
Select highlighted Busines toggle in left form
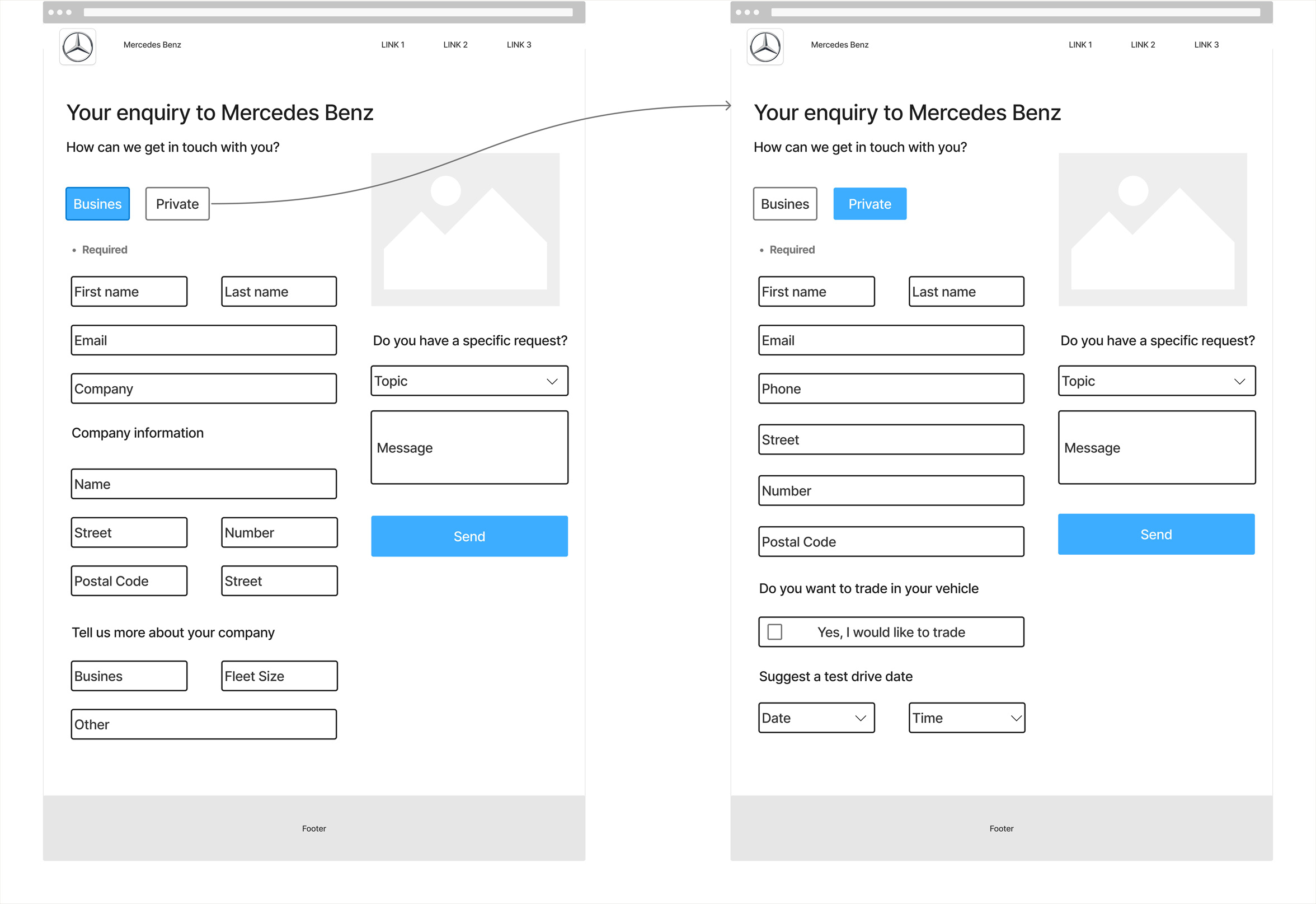pyautogui.click(x=97, y=204)
